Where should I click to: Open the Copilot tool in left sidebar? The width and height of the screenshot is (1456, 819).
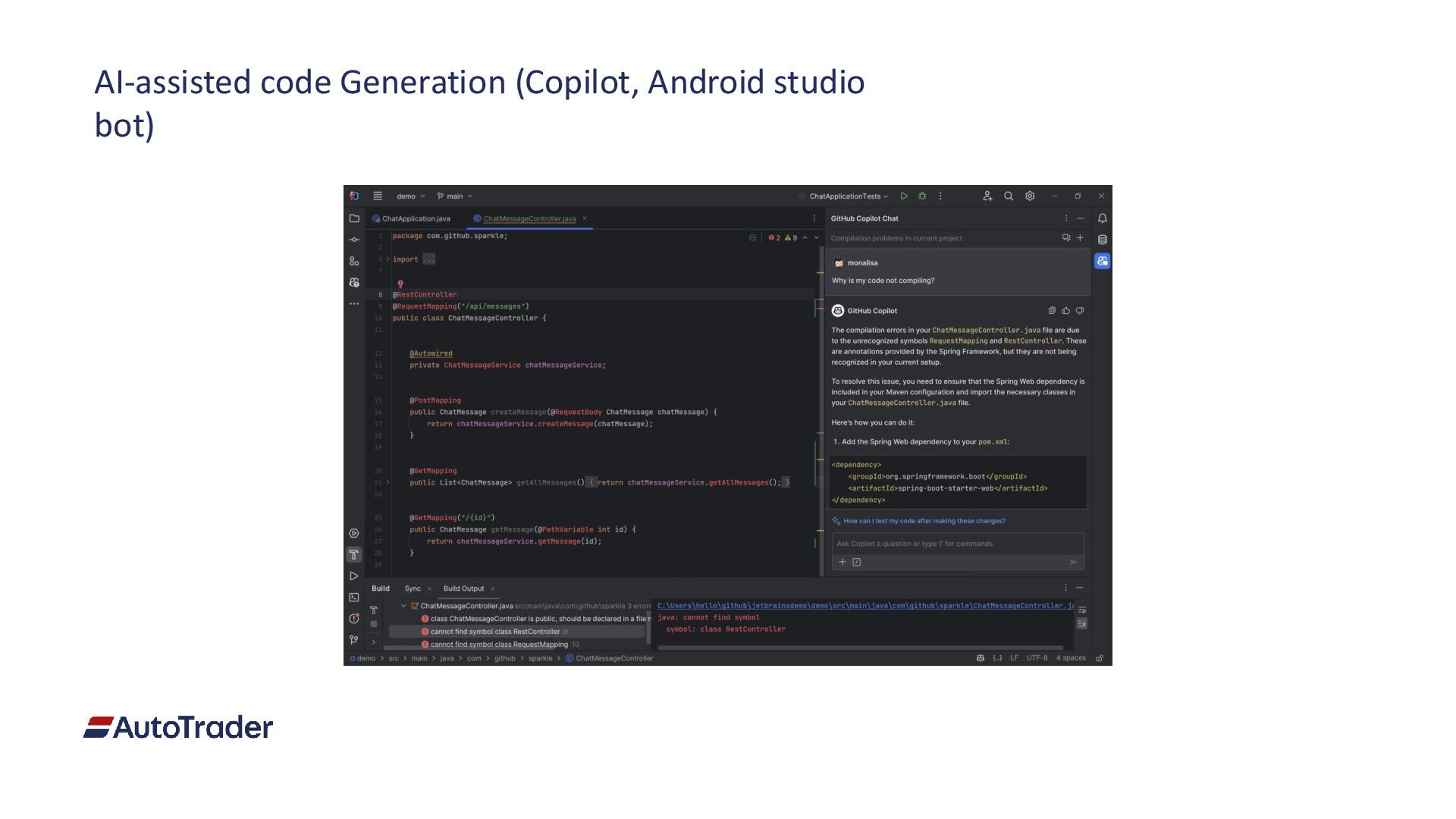click(x=354, y=282)
